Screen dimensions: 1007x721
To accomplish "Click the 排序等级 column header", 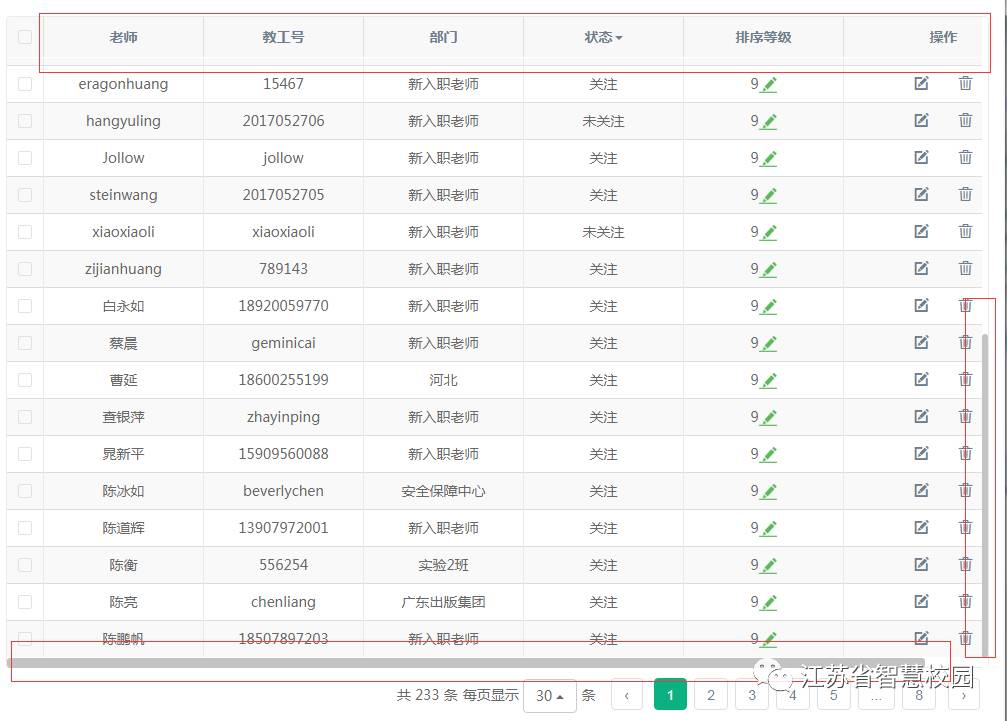I will 764,37.
